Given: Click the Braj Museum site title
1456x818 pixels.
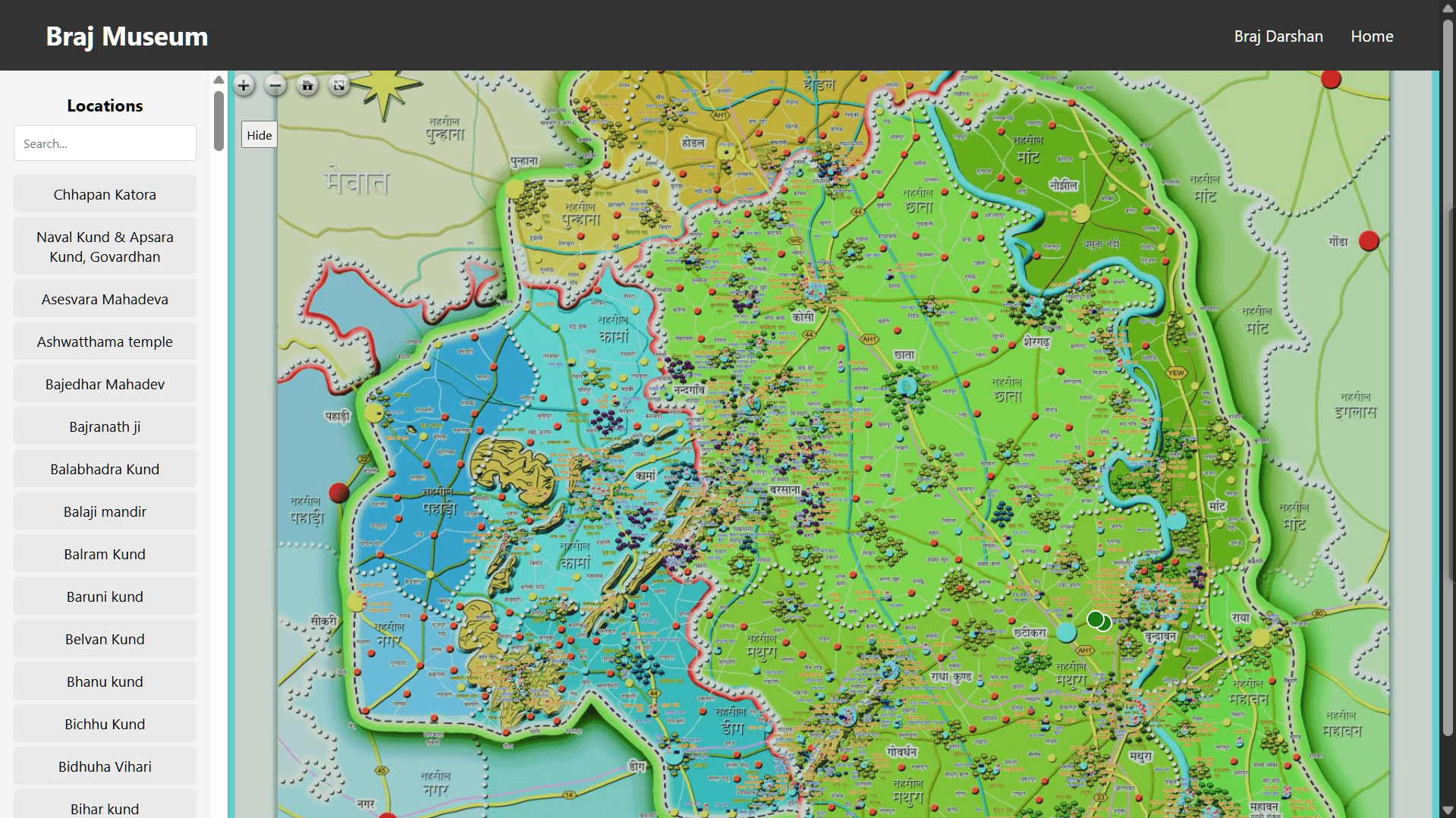Looking at the screenshot, I should pos(127,36).
